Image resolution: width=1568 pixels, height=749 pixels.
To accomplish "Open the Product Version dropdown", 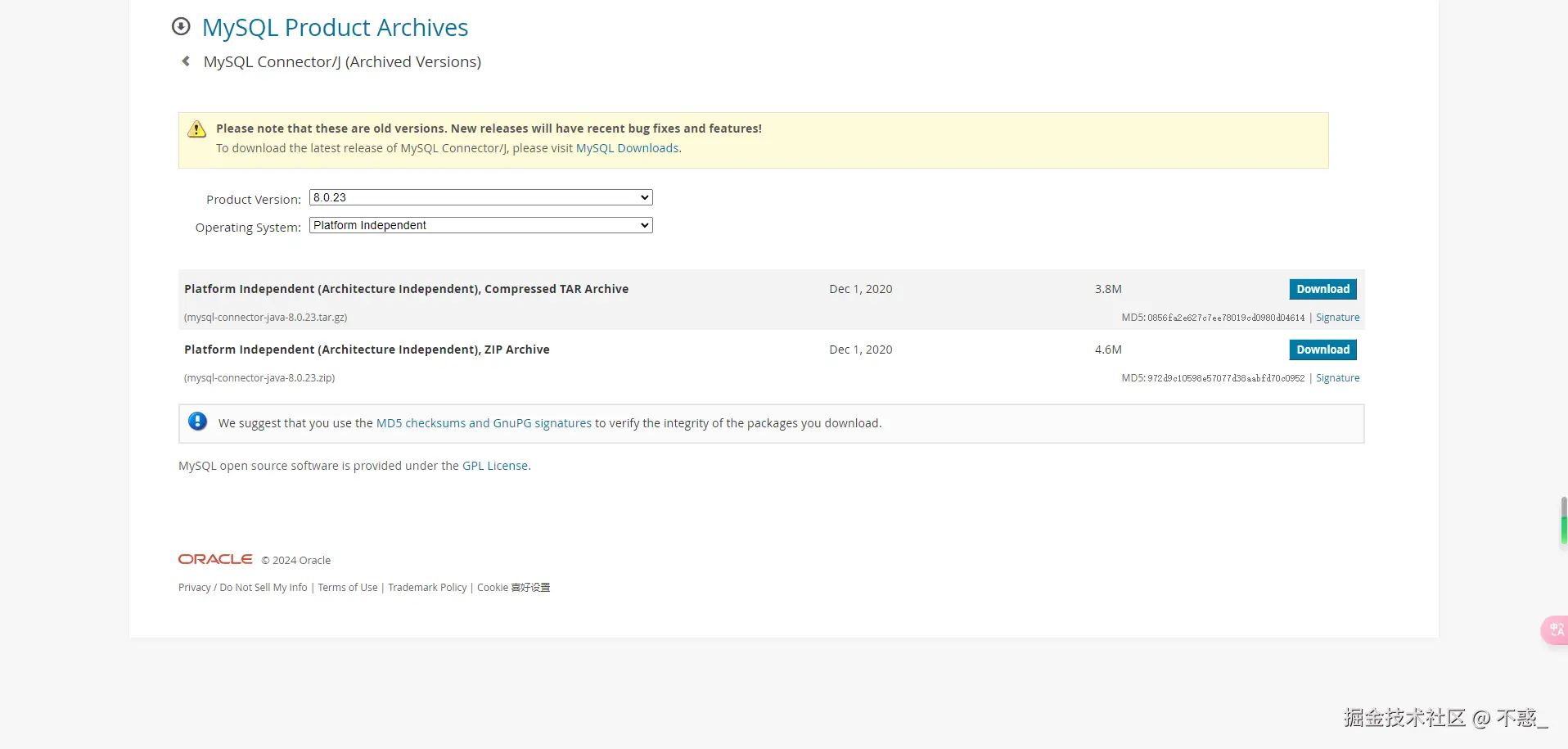I will pyautogui.click(x=480, y=197).
